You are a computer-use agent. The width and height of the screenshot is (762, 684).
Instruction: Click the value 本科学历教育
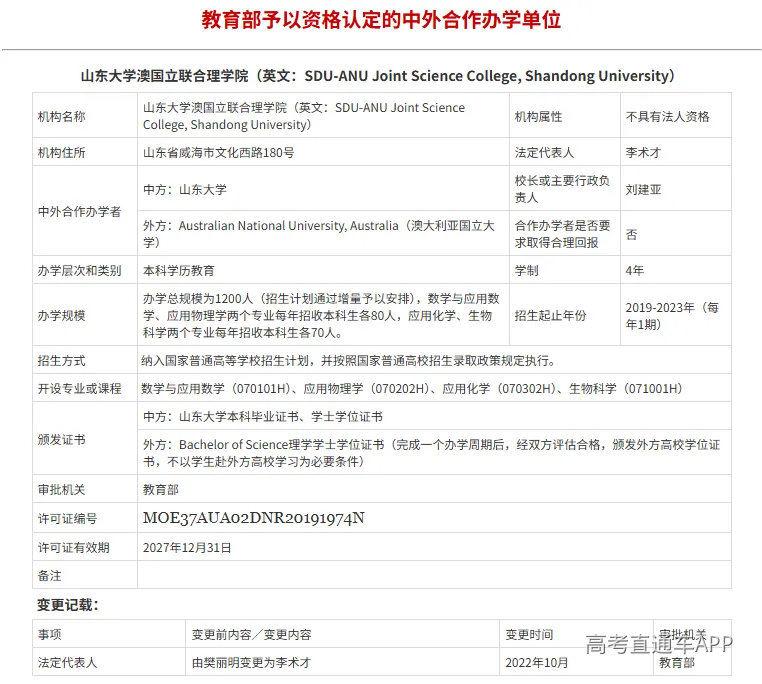point(178,270)
